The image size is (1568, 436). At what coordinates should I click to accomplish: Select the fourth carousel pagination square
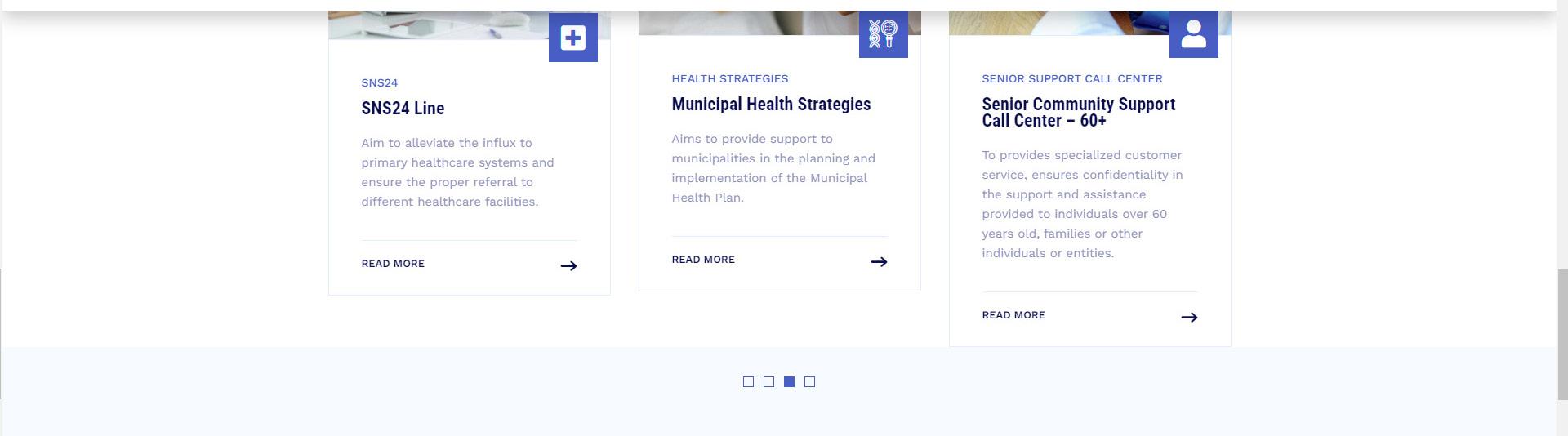809,381
